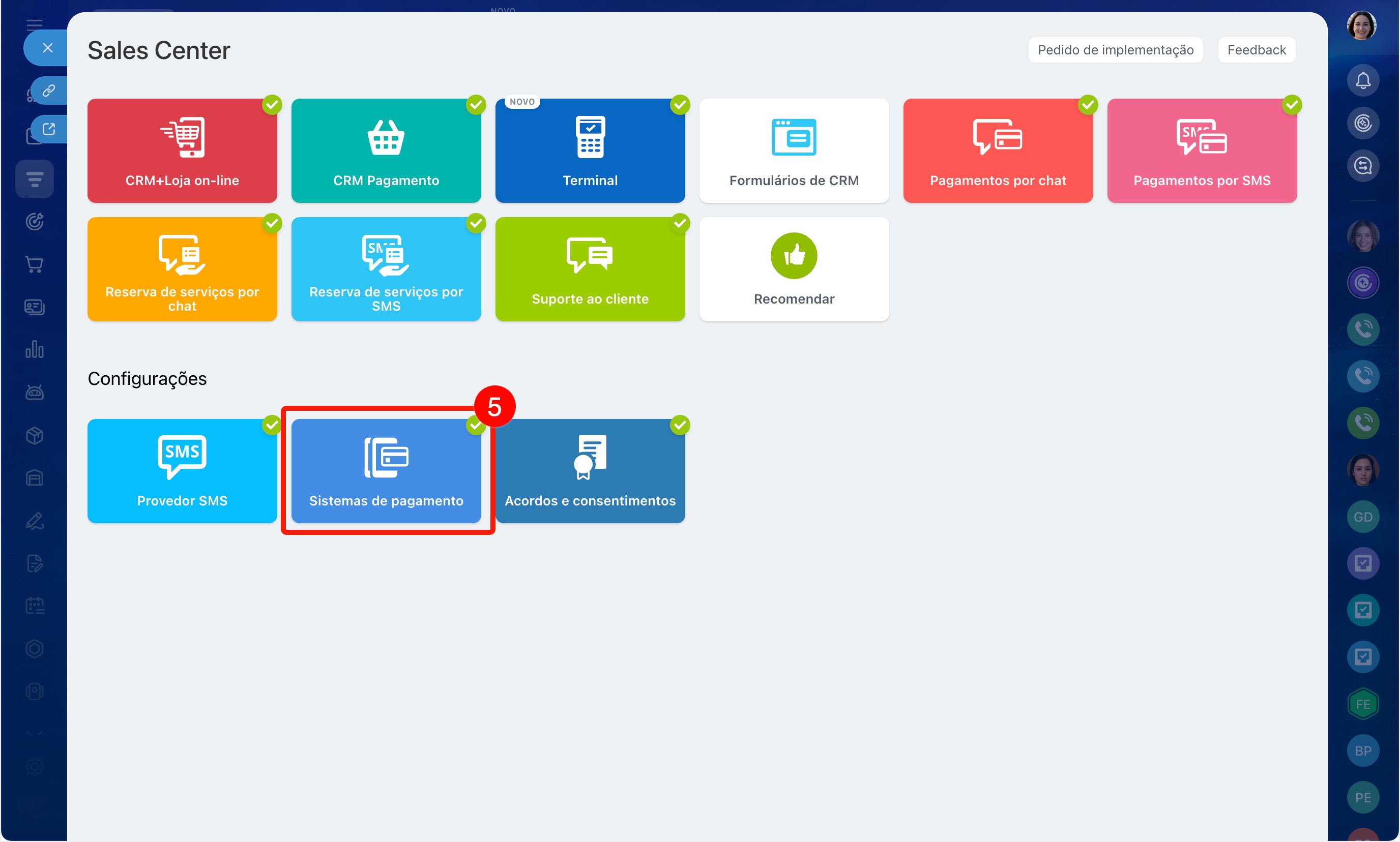Open notifications bell in right sidebar
The width and height of the screenshot is (1400, 842).
1362,80
